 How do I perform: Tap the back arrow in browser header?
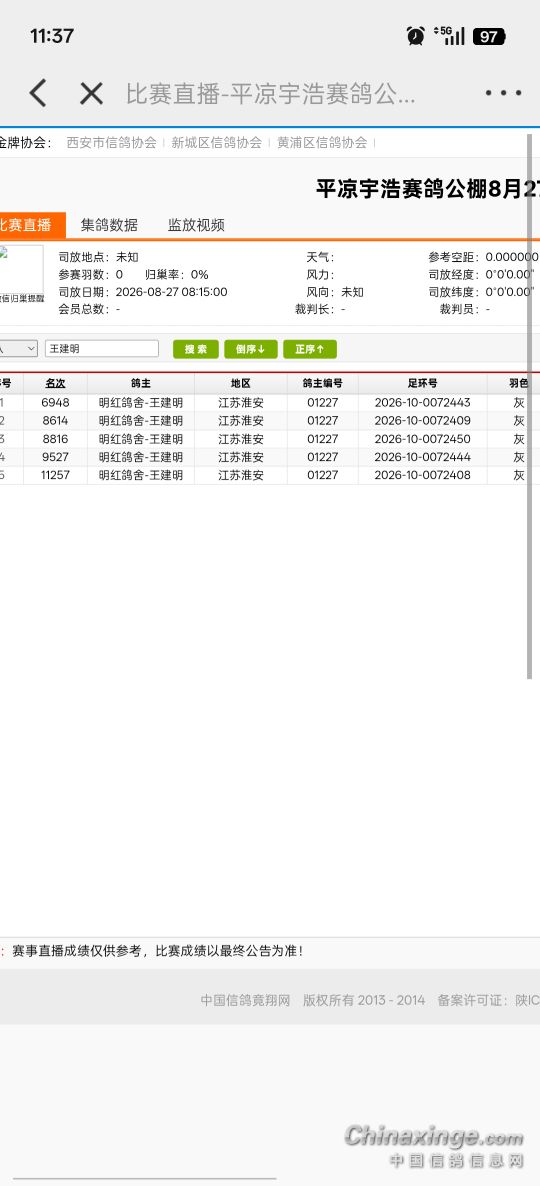pos(38,94)
